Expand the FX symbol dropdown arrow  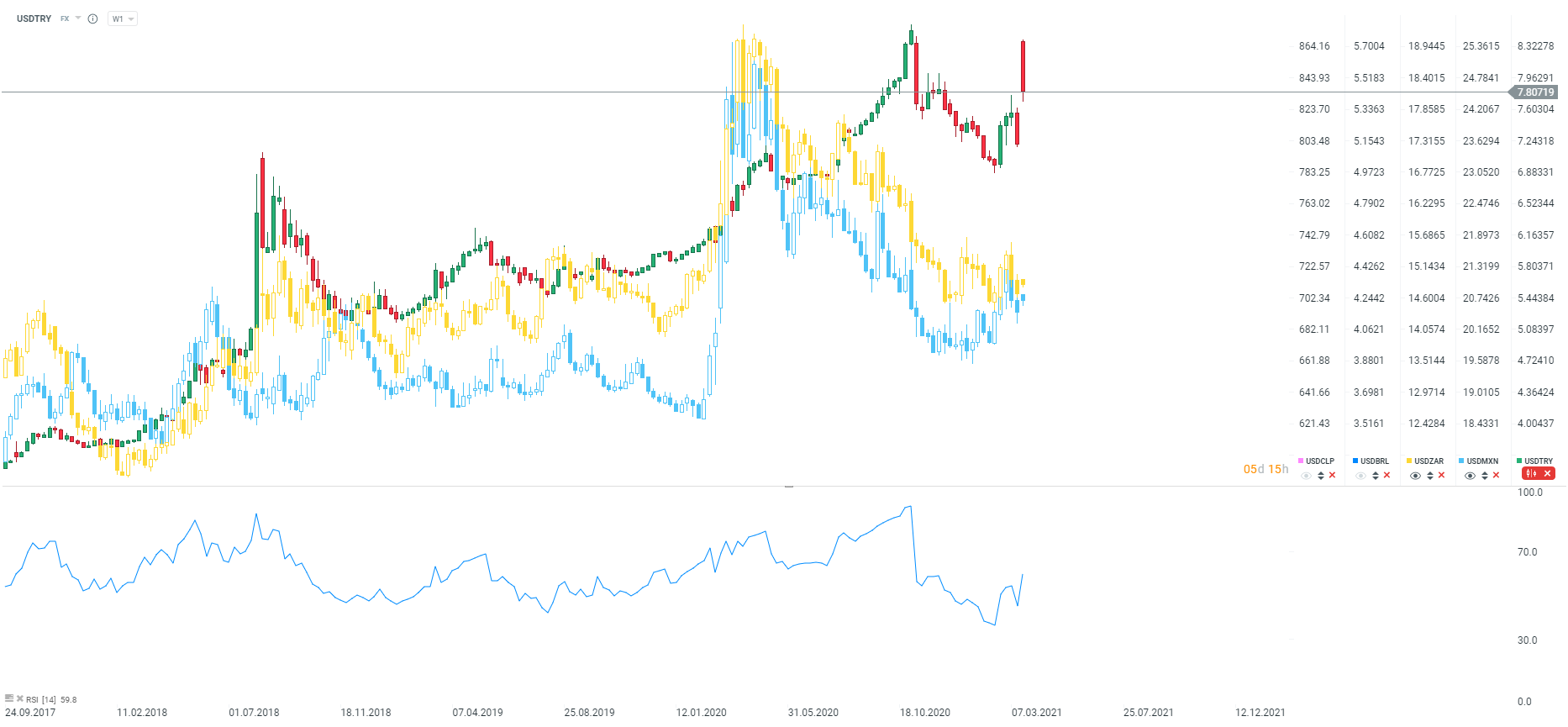78,18
